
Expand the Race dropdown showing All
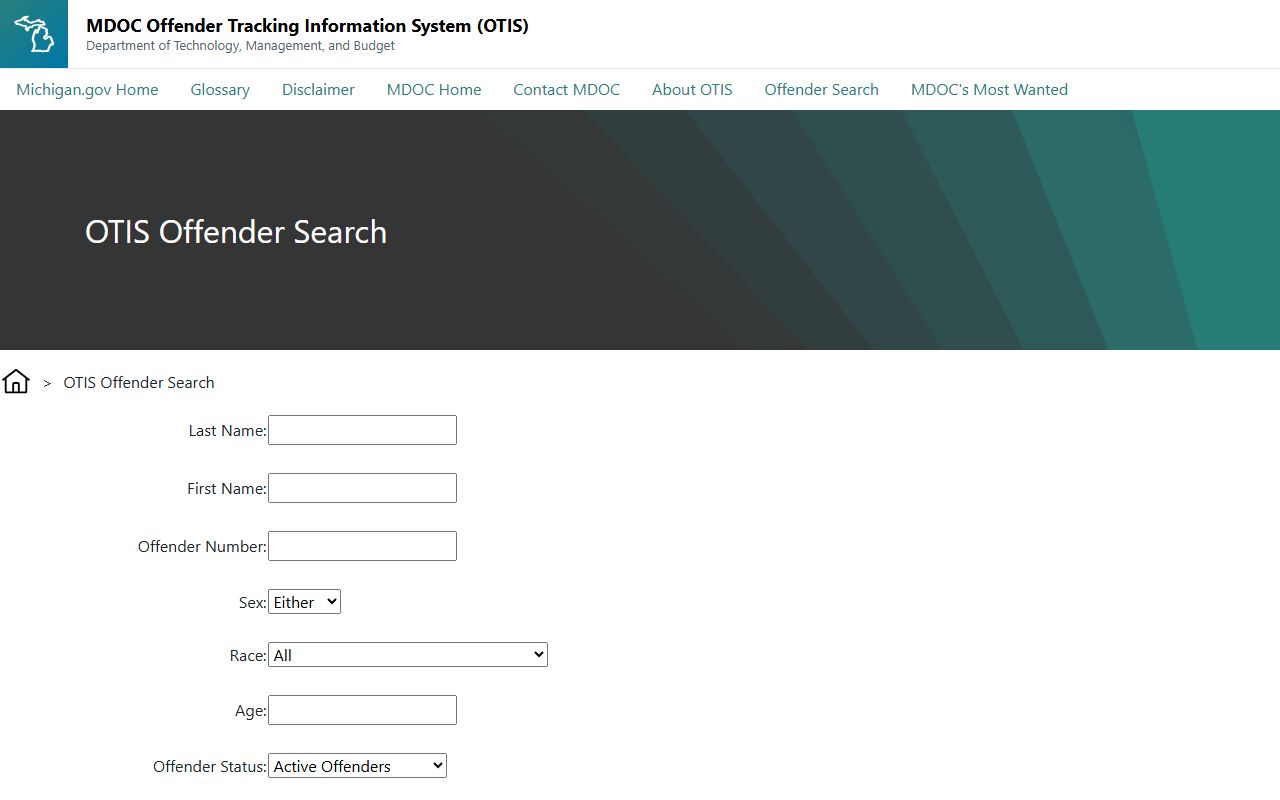(x=408, y=655)
